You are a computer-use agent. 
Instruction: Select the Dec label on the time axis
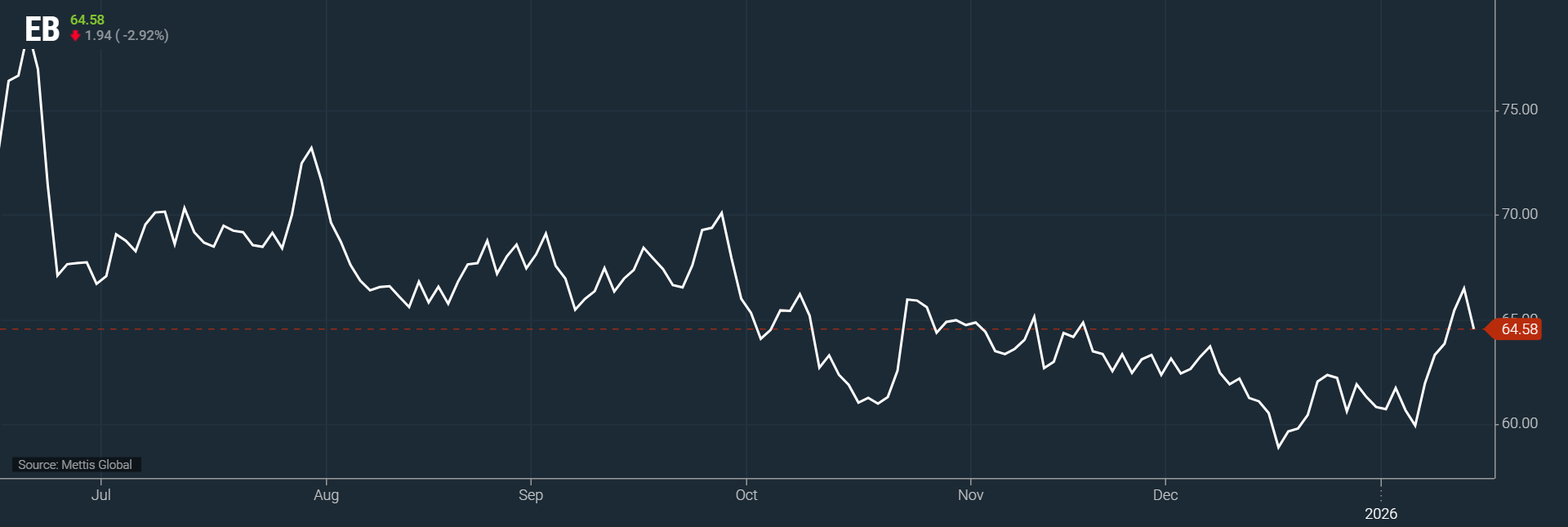pyautogui.click(x=1165, y=495)
